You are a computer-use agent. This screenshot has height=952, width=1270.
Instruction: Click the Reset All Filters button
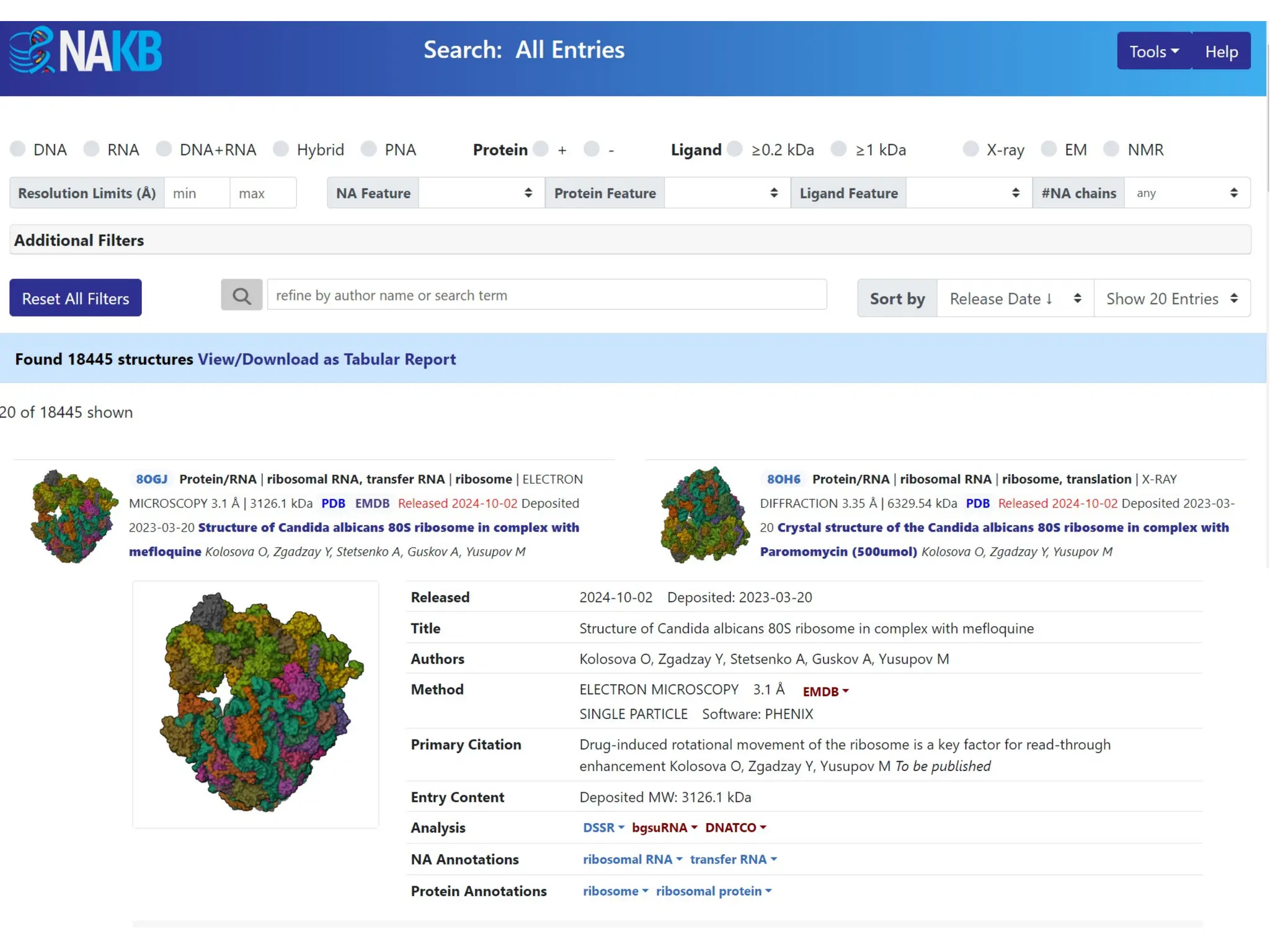(x=76, y=298)
